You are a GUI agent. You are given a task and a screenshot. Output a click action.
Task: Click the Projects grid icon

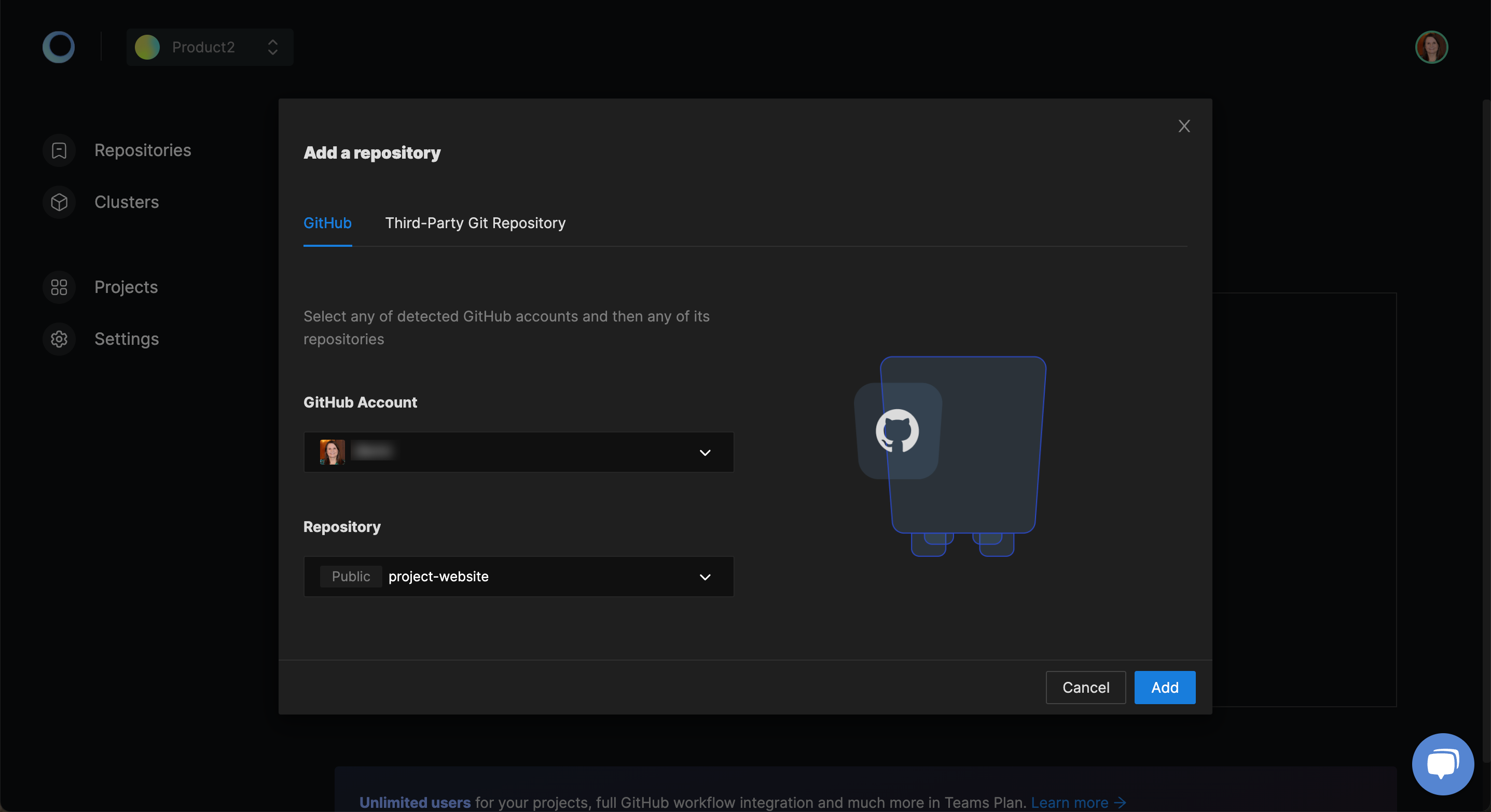59,287
